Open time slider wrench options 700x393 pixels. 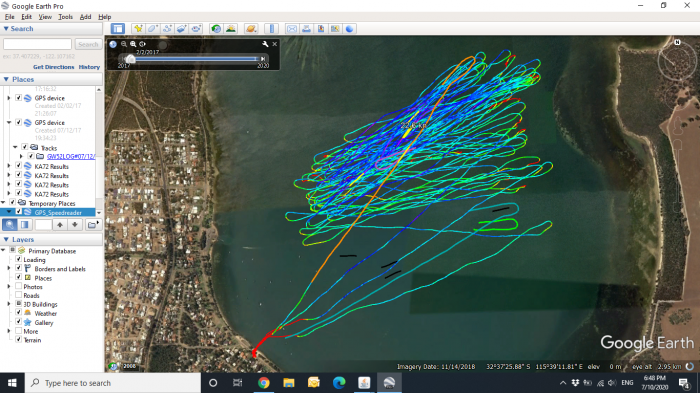(265, 44)
